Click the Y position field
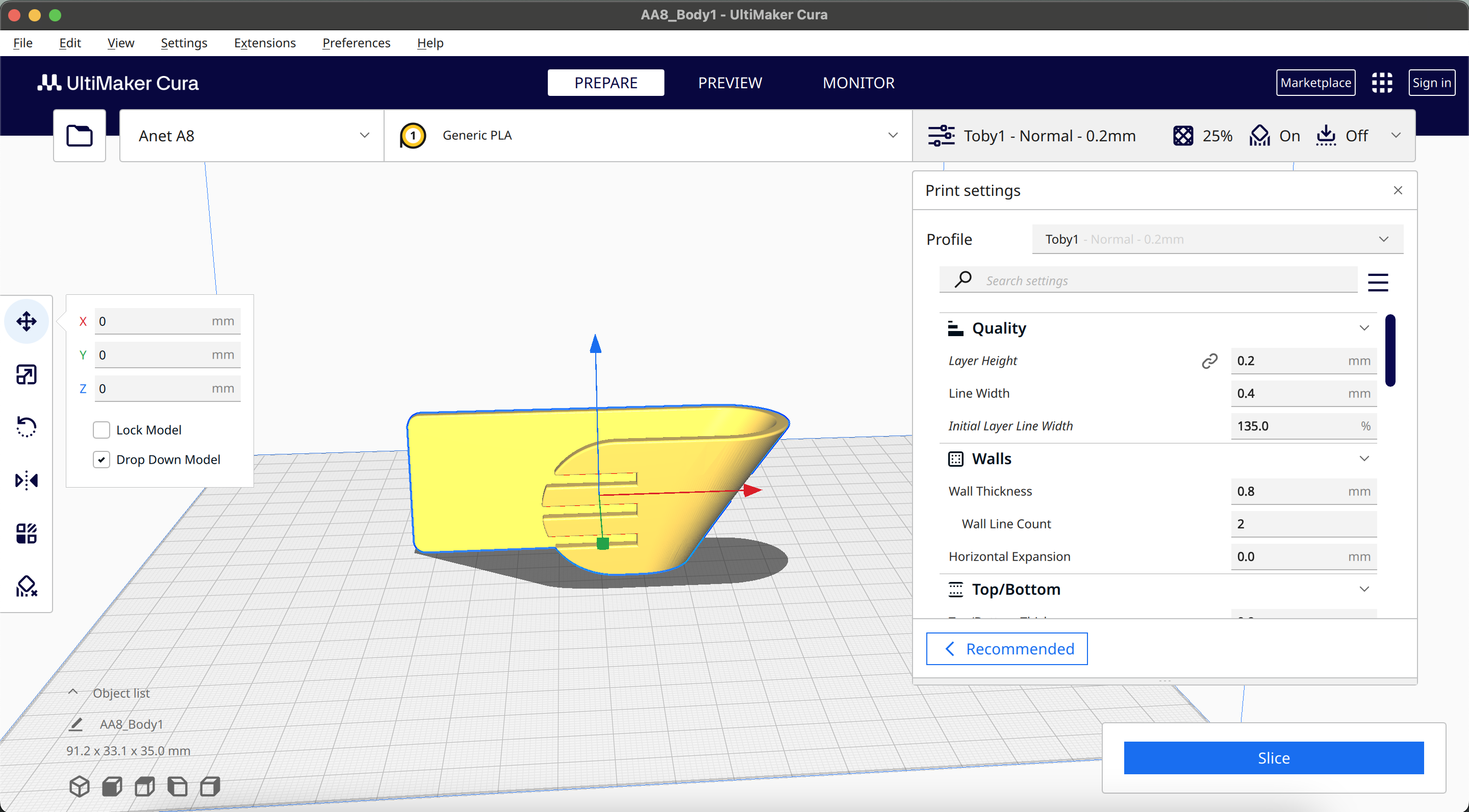The image size is (1469, 812). coord(167,354)
